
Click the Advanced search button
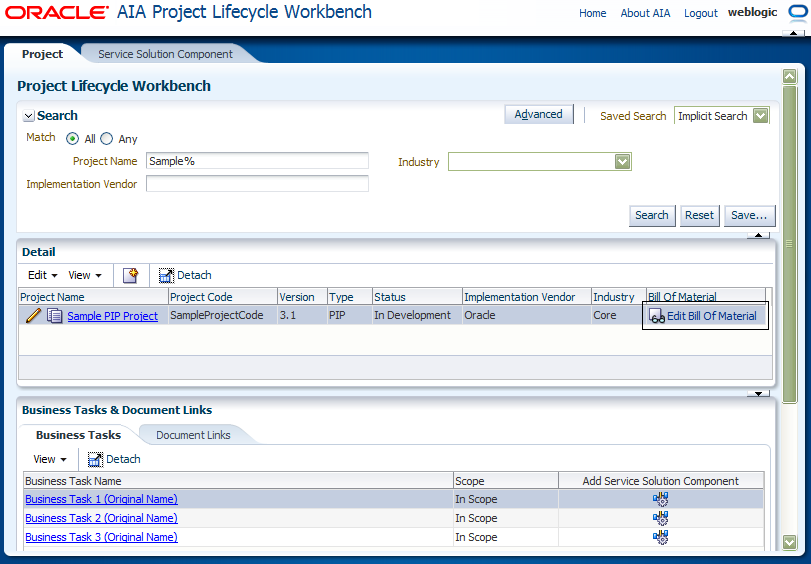pyautogui.click(x=538, y=114)
